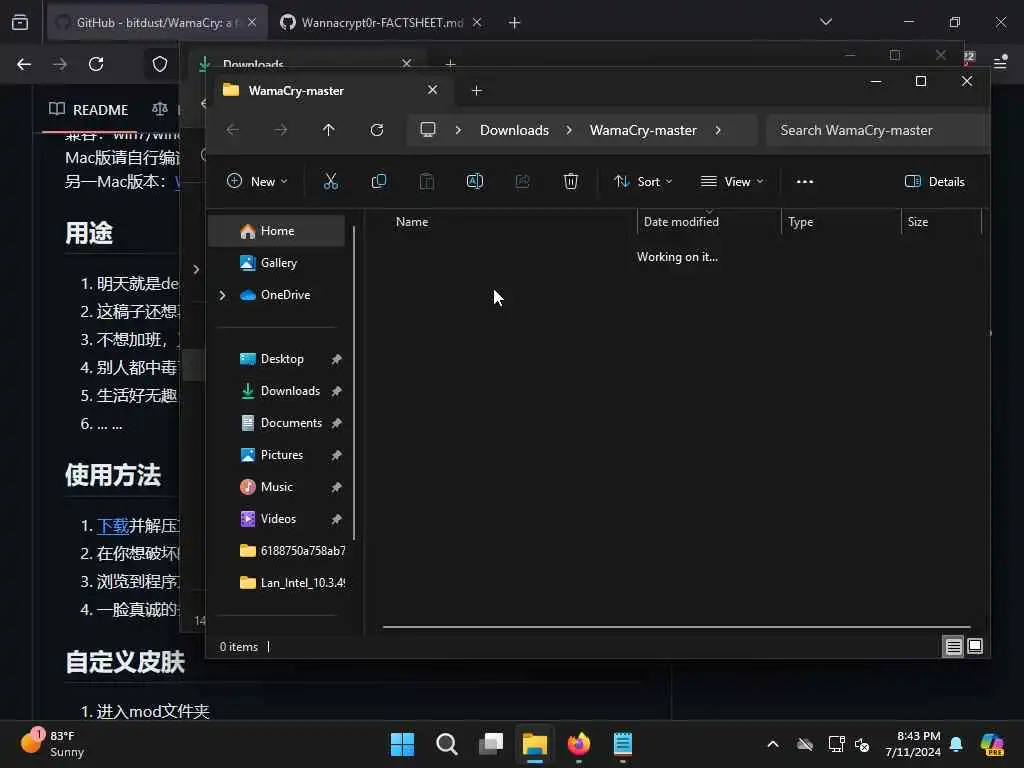Image resolution: width=1024 pixels, height=768 pixels.
Task: Click the Delete trash can icon
Action: pyautogui.click(x=571, y=182)
